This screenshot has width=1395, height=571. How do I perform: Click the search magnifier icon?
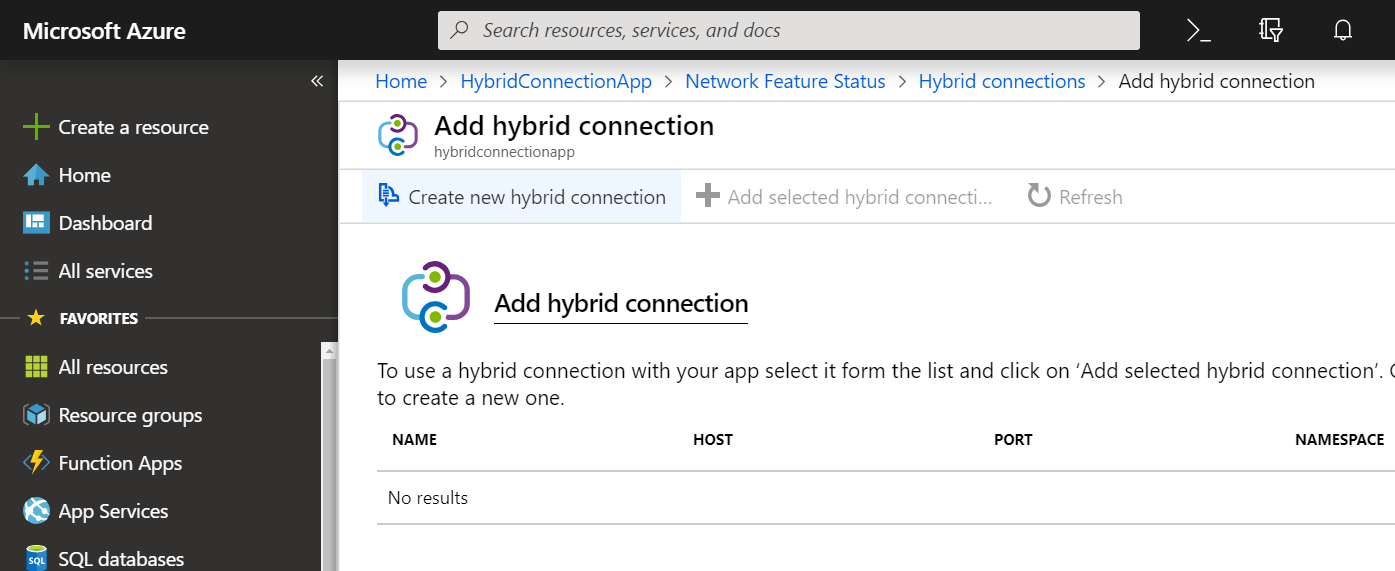460,30
